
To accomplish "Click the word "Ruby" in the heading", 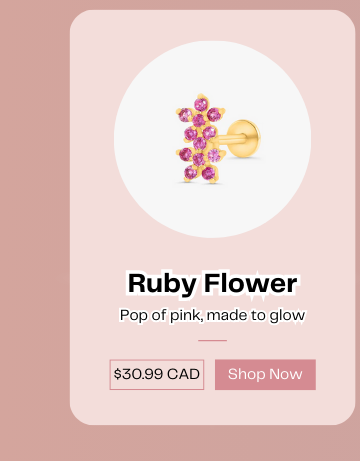I will pos(162,283).
